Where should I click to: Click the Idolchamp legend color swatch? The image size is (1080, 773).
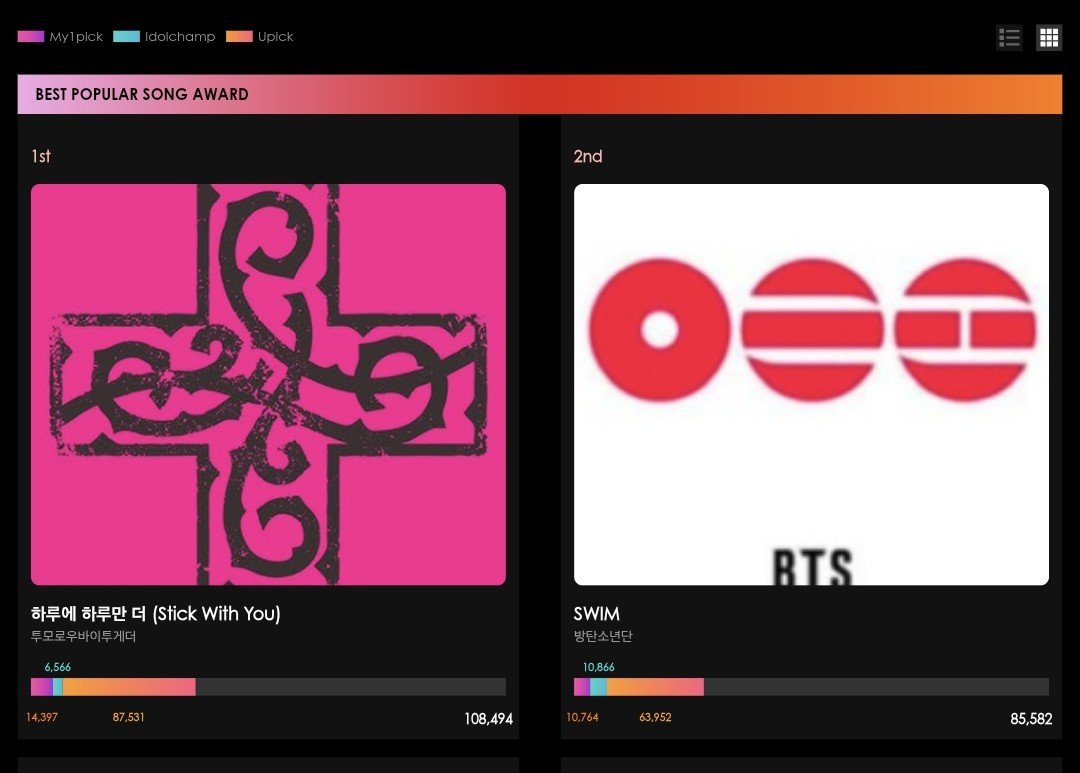click(x=126, y=37)
